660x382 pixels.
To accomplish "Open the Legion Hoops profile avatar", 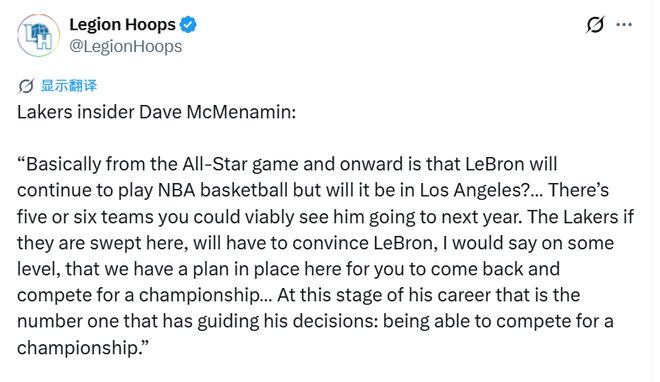I will [38, 35].
